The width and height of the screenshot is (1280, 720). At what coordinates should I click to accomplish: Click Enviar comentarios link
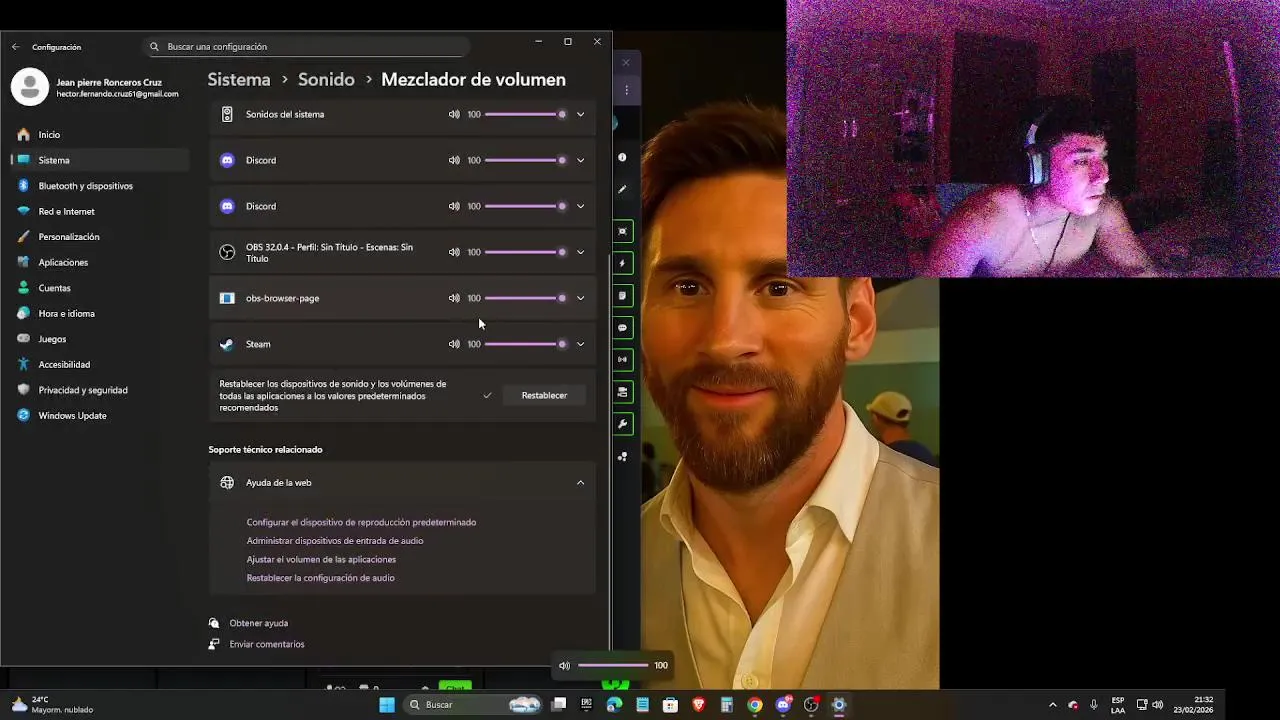(266, 644)
